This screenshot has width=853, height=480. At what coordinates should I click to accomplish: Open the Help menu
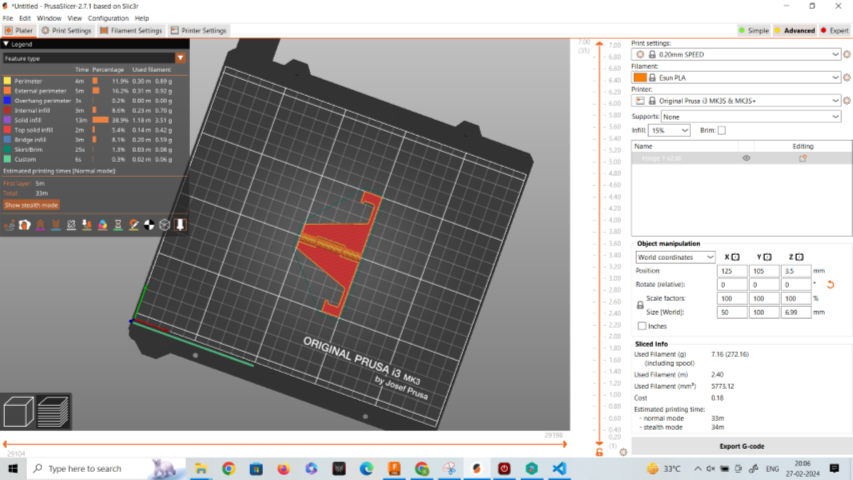[141, 18]
